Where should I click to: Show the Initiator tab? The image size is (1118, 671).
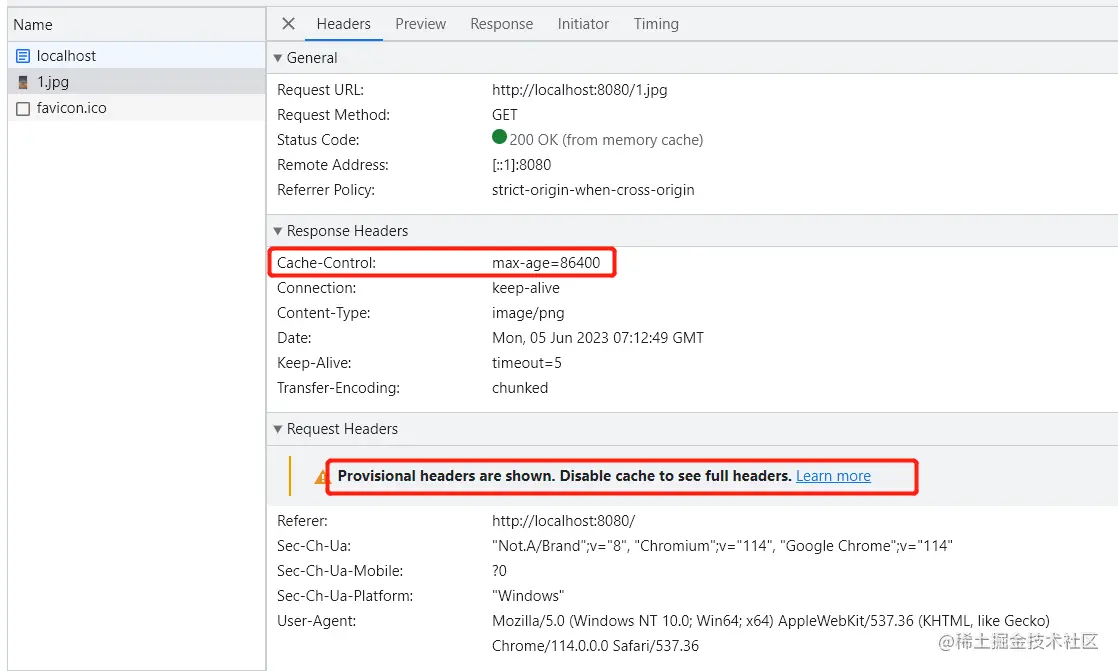[583, 24]
